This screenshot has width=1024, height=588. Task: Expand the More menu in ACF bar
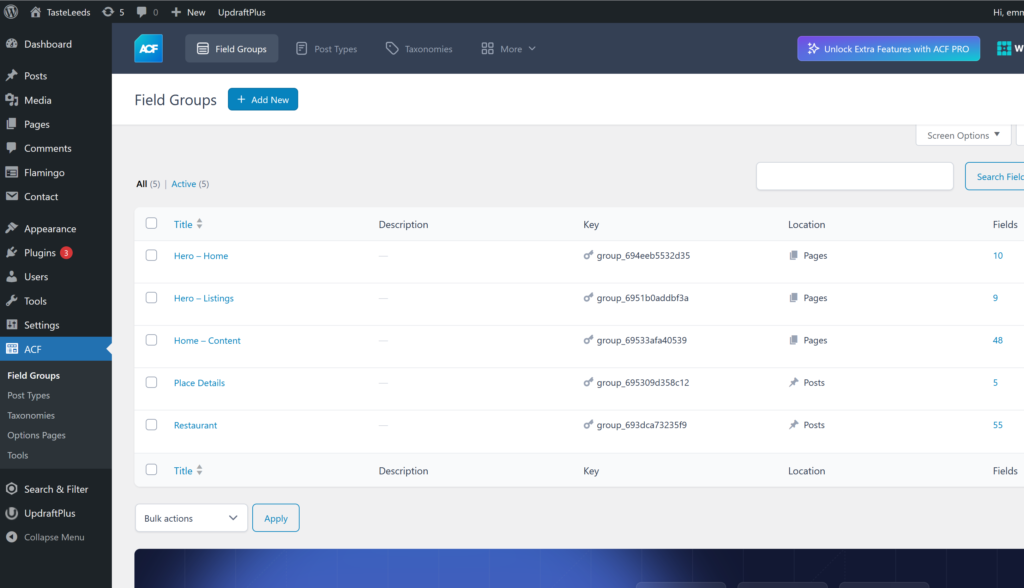coord(509,49)
